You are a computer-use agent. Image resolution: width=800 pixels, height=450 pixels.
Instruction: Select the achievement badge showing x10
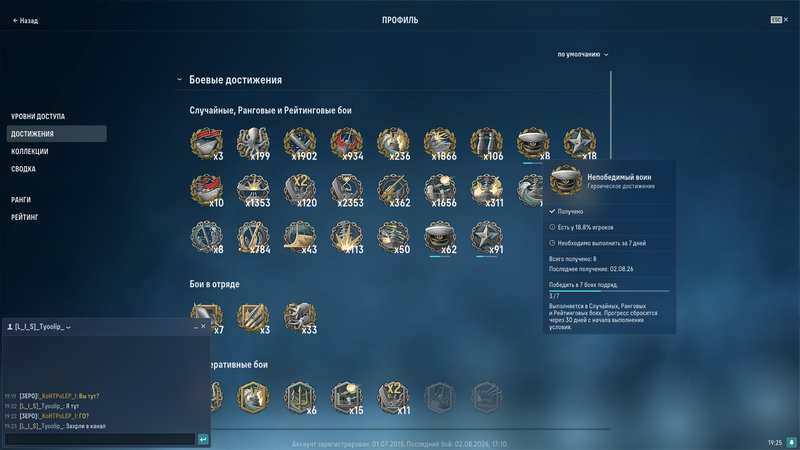[x=207, y=190]
